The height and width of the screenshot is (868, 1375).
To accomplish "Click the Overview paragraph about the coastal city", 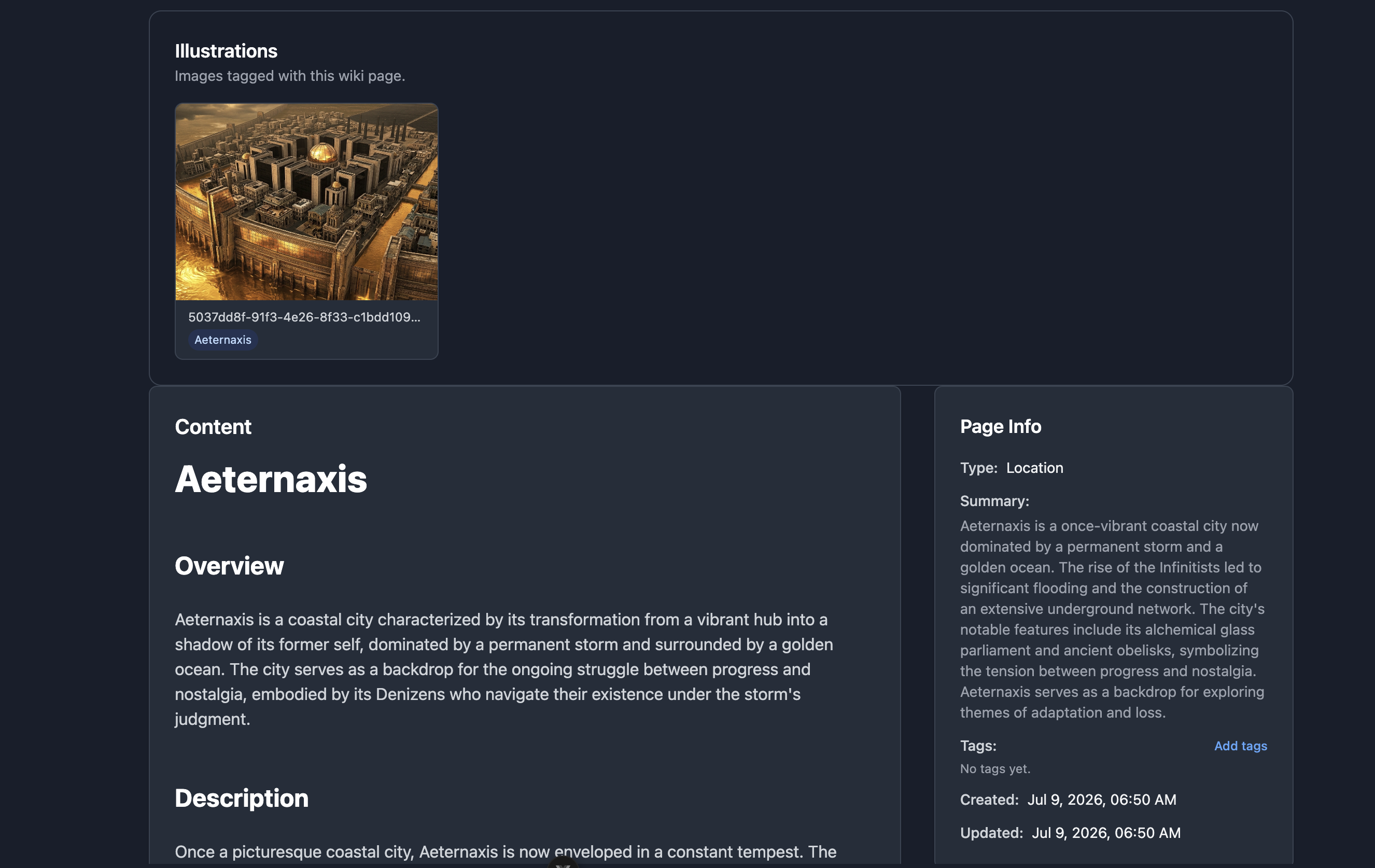I will (x=504, y=669).
